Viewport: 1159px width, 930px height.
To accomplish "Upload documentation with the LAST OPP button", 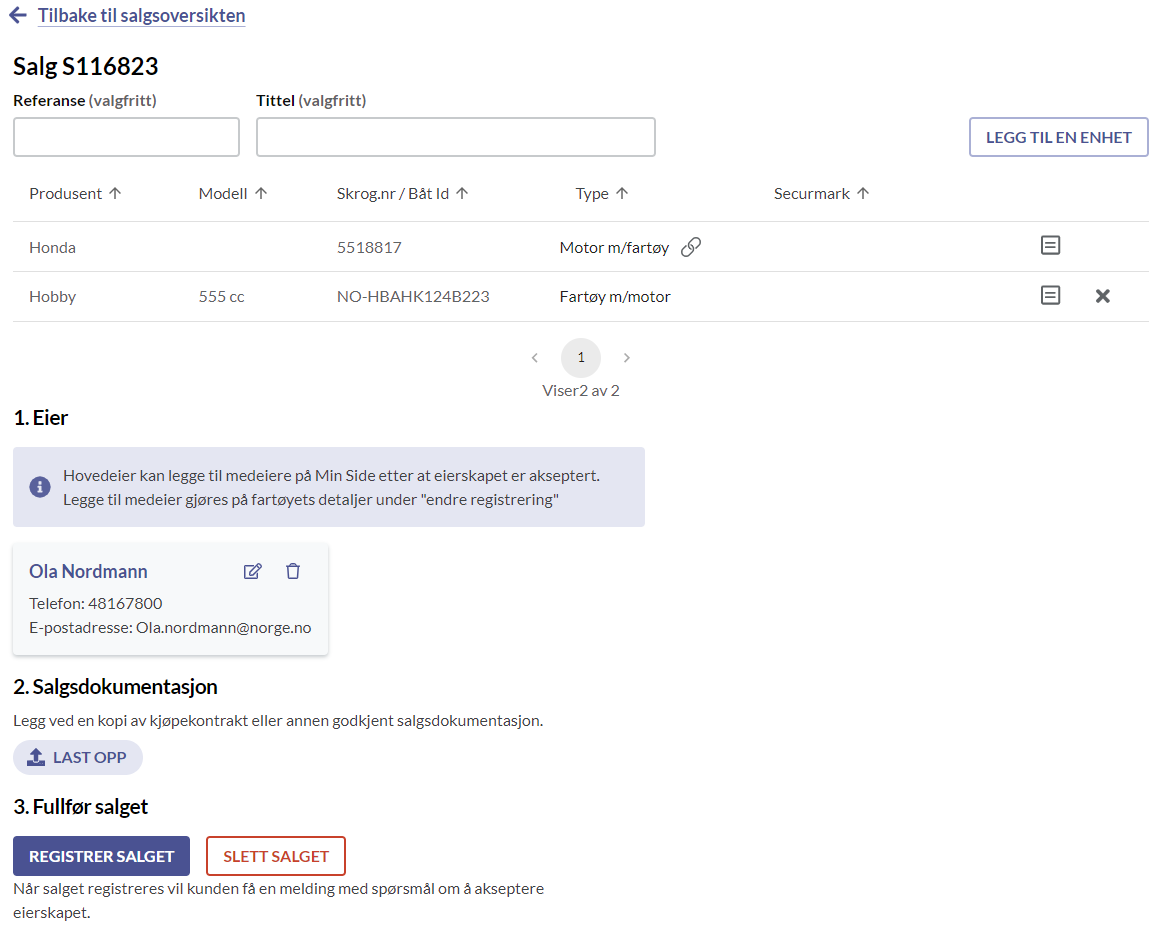I will coord(77,757).
